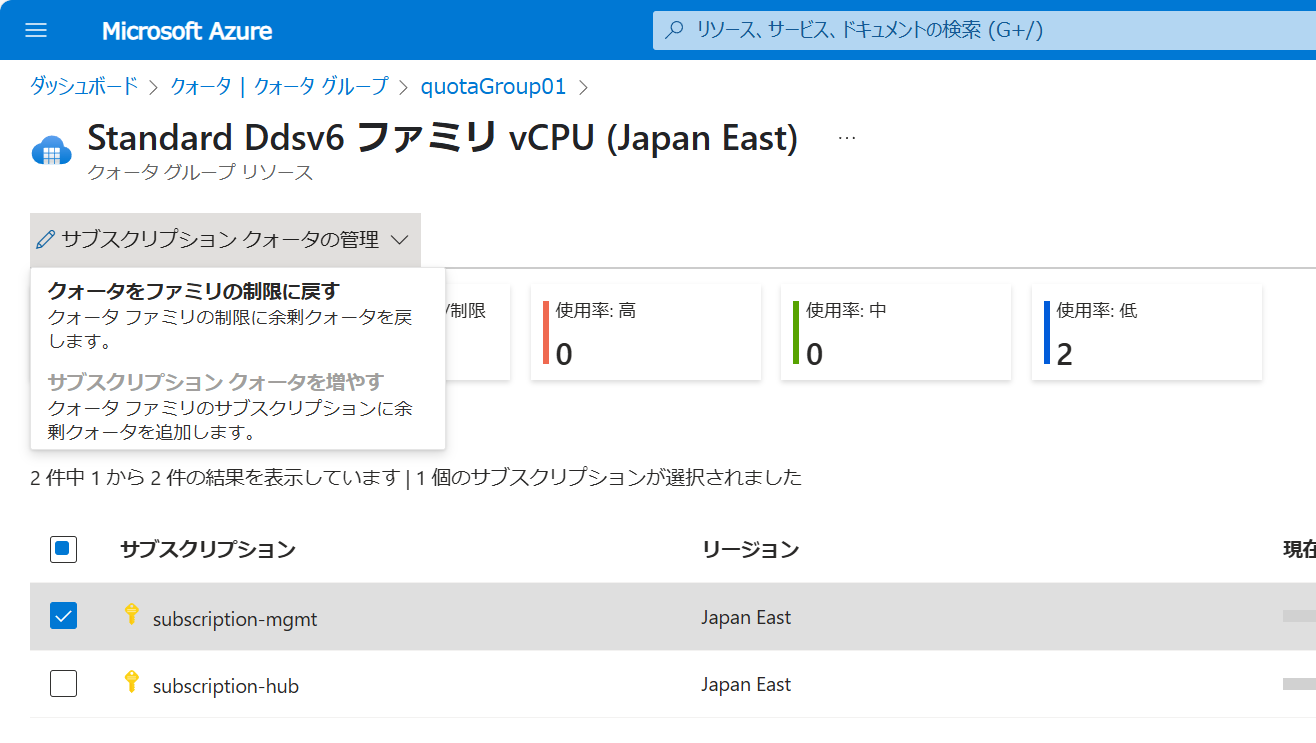Image resolution: width=1316 pixels, height=743 pixels.
Task: Click Japan East cell for subscription-mgmt
Action: (746, 617)
